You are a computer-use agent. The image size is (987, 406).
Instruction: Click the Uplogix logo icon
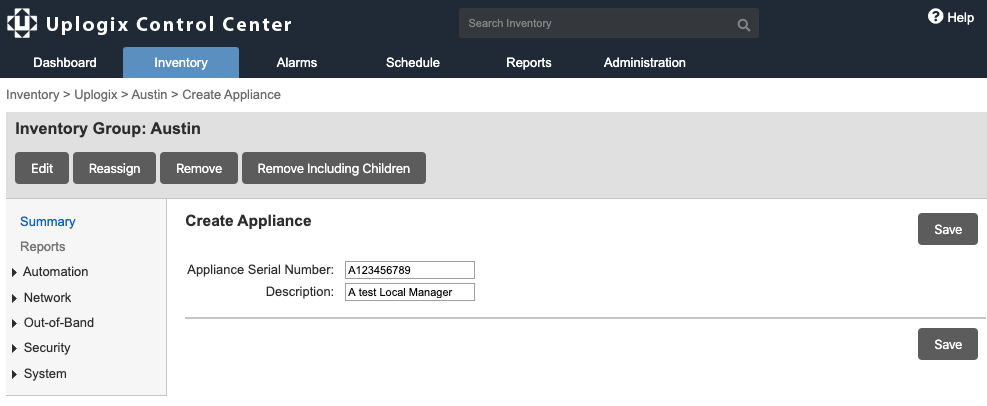(x=22, y=24)
